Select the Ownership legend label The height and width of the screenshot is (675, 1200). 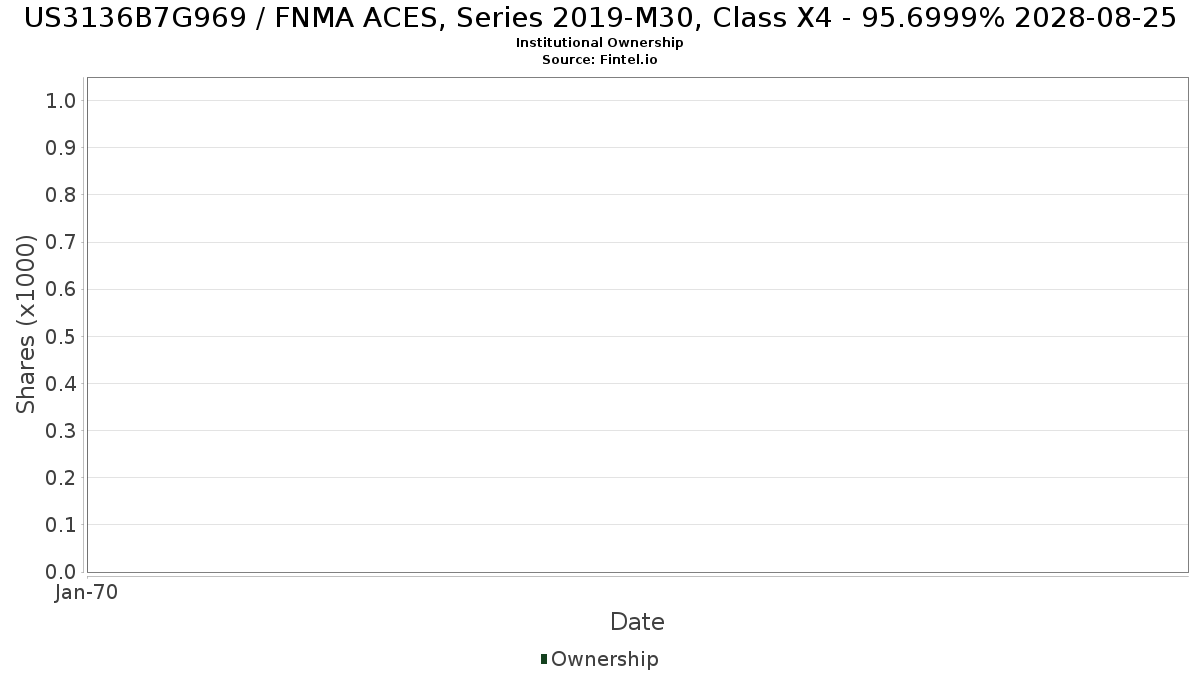point(605,659)
